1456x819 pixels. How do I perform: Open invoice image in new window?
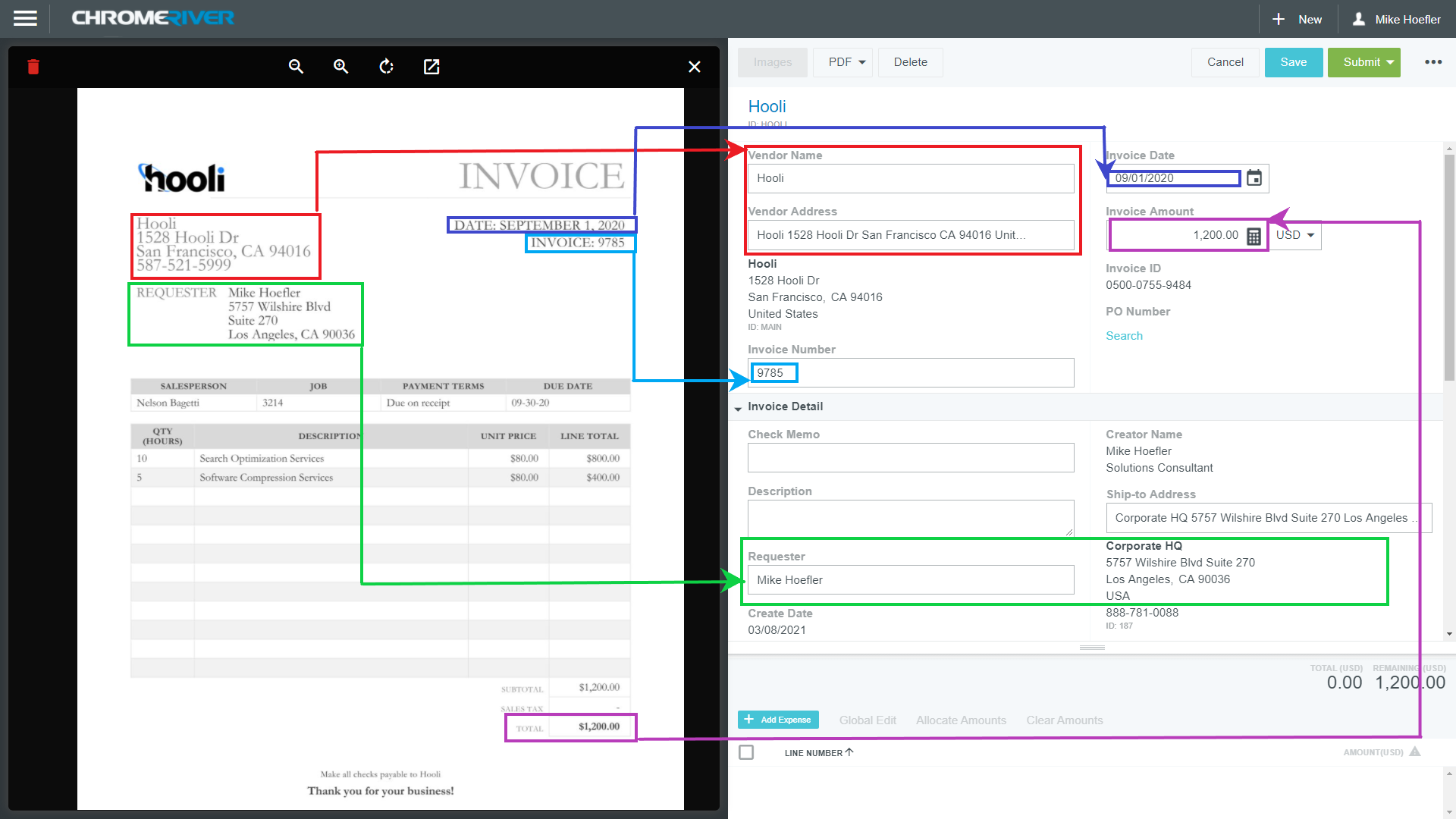431,67
